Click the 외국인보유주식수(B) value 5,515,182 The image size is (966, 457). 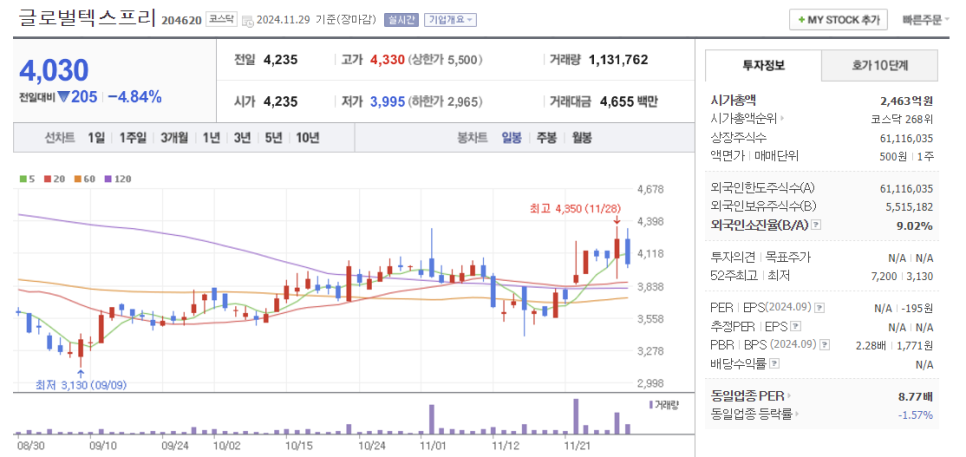pos(909,207)
